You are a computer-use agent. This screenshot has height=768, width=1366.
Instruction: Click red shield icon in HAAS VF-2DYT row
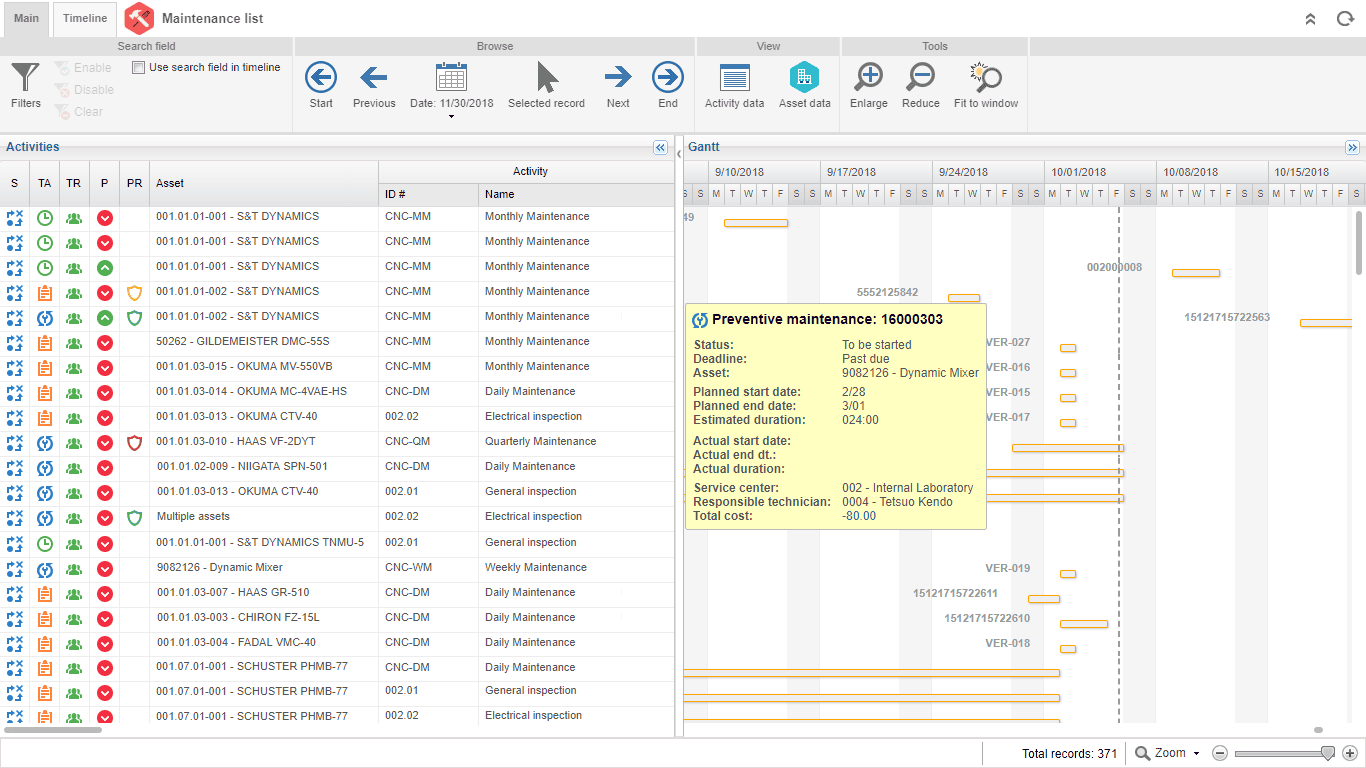pos(135,443)
